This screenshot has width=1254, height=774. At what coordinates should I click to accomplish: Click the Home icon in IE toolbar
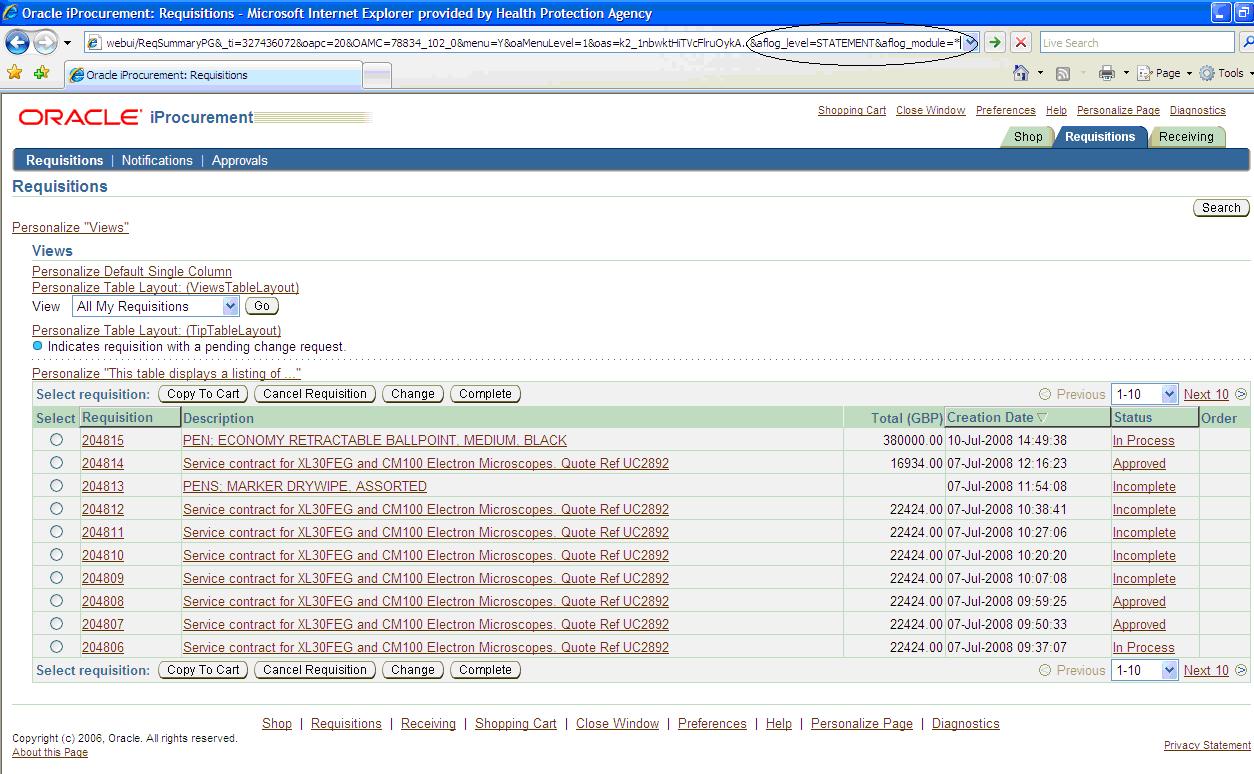[1021, 73]
